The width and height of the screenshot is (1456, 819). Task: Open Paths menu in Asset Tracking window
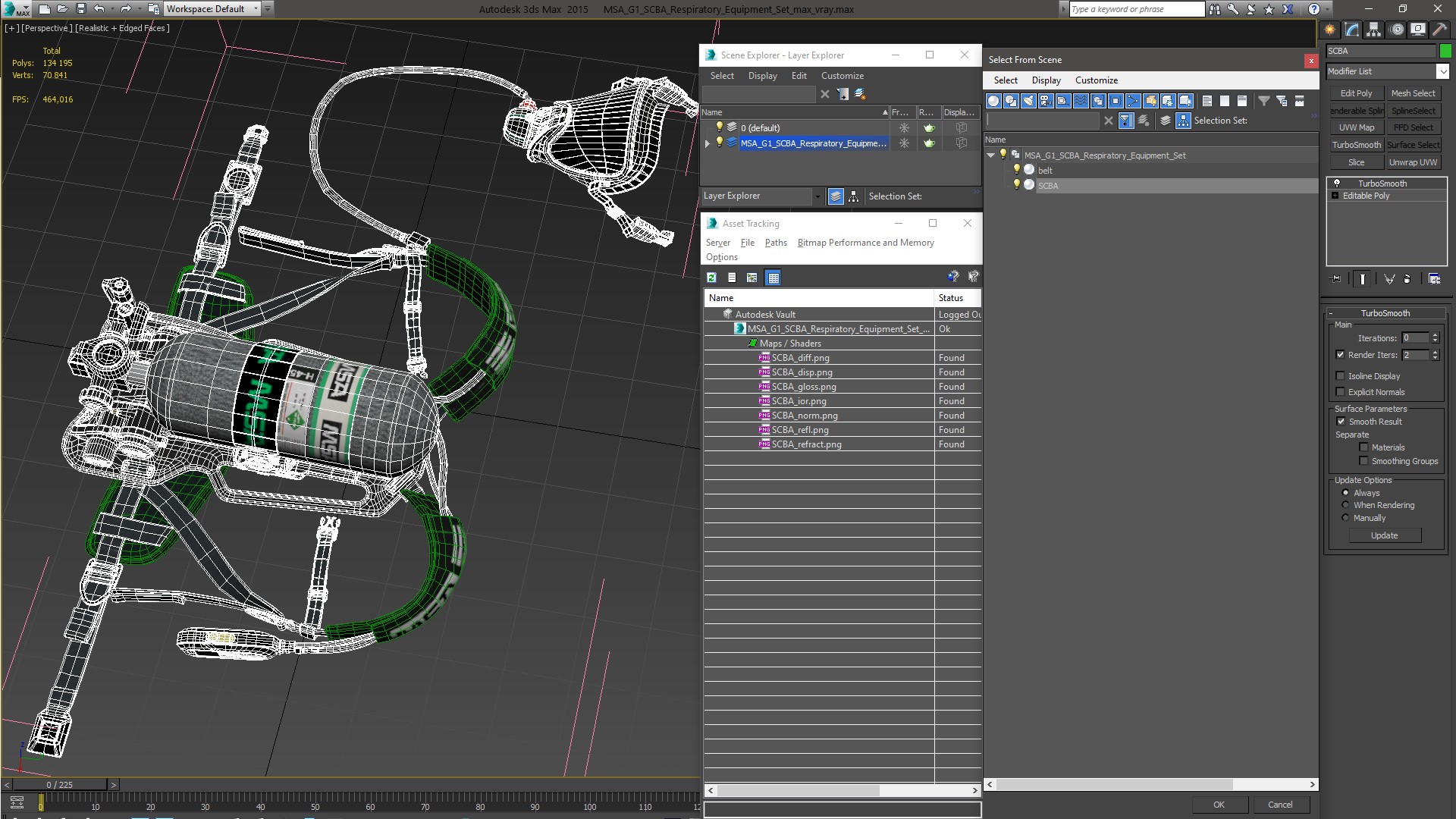tap(776, 243)
